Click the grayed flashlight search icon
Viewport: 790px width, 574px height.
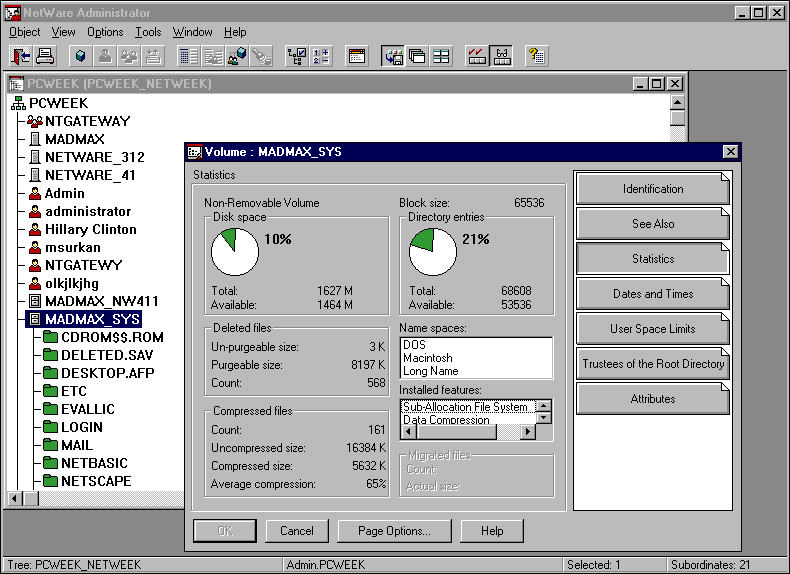(x=261, y=56)
